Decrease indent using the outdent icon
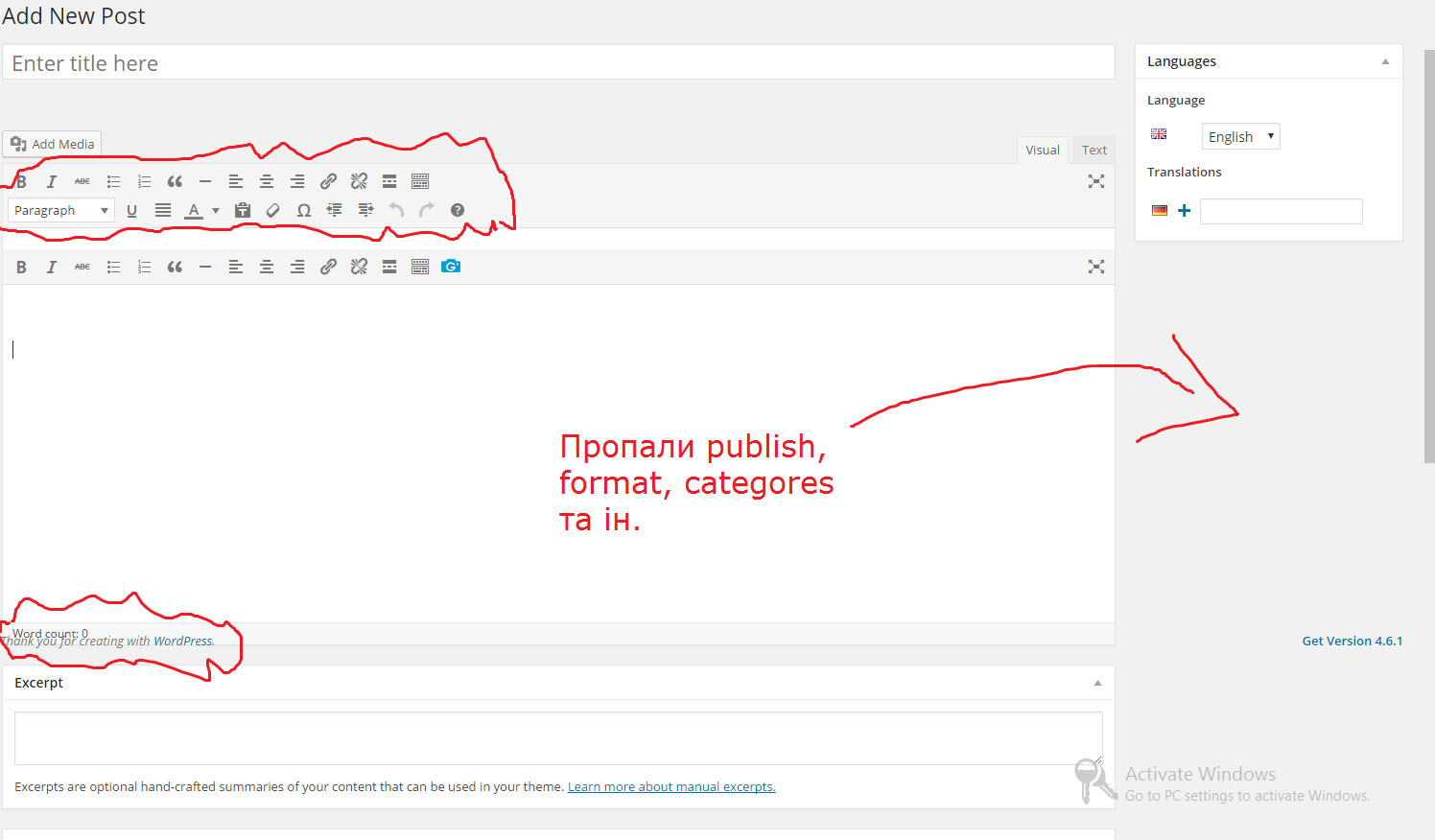The image size is (1435, 840). coord(335,210)
